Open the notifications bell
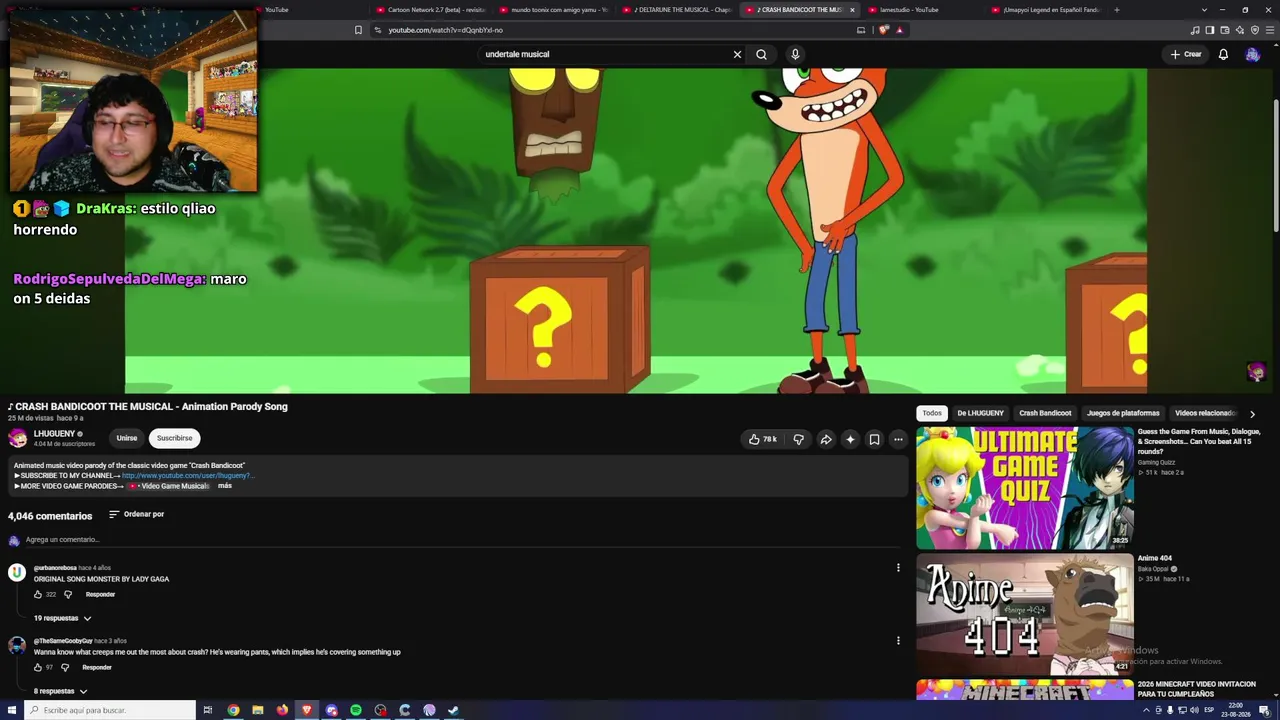1280x720 pixels. pos(1223,54)
